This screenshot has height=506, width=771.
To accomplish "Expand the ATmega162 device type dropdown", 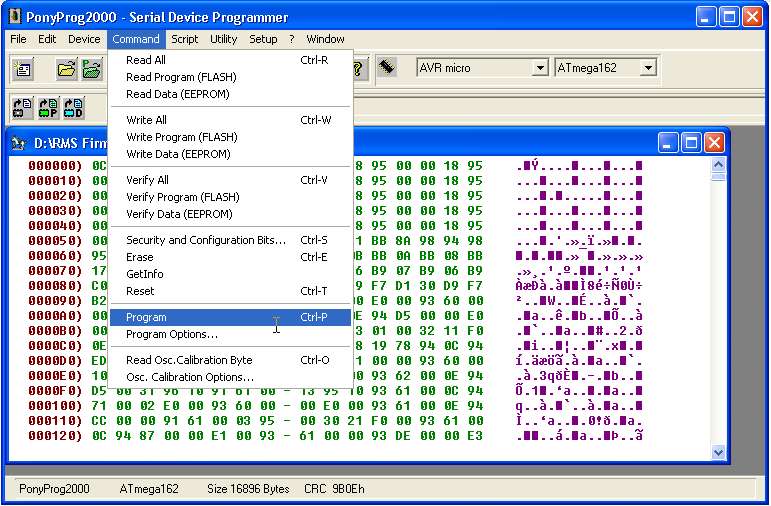I will pos(648,68).
